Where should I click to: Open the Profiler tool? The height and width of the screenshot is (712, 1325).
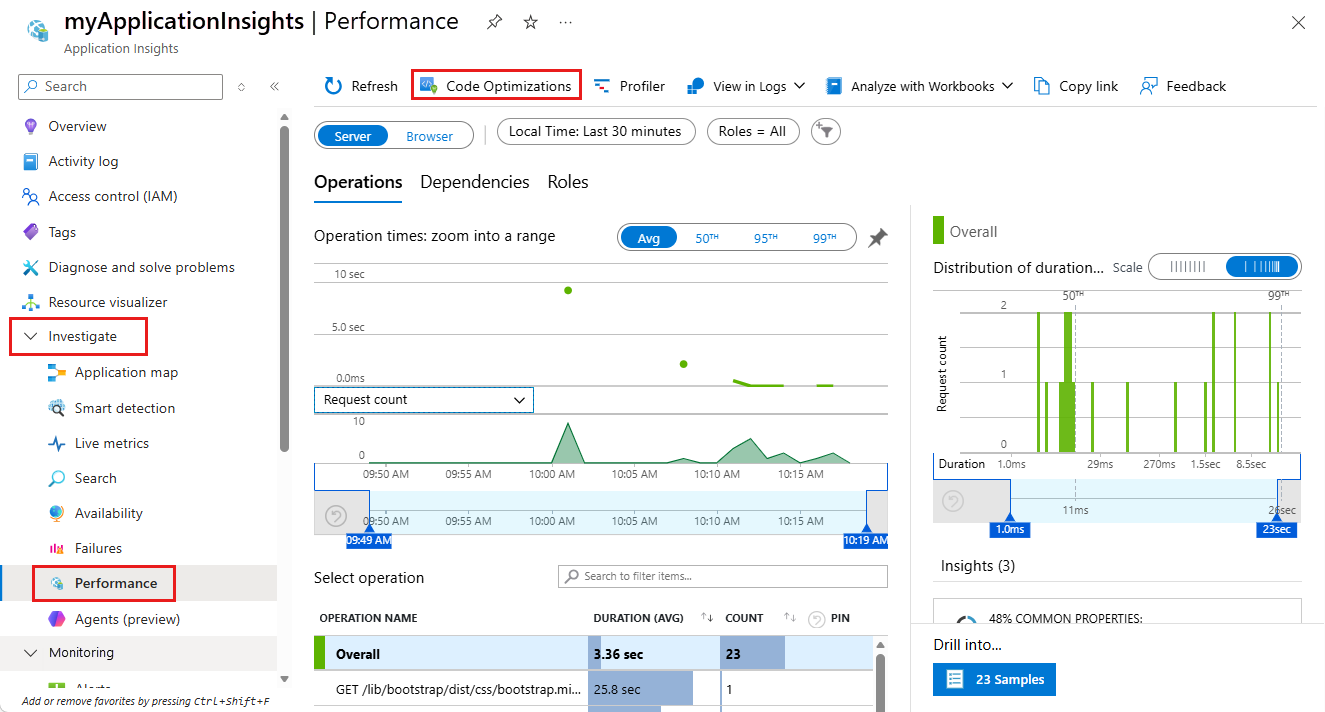click(629, 86)
